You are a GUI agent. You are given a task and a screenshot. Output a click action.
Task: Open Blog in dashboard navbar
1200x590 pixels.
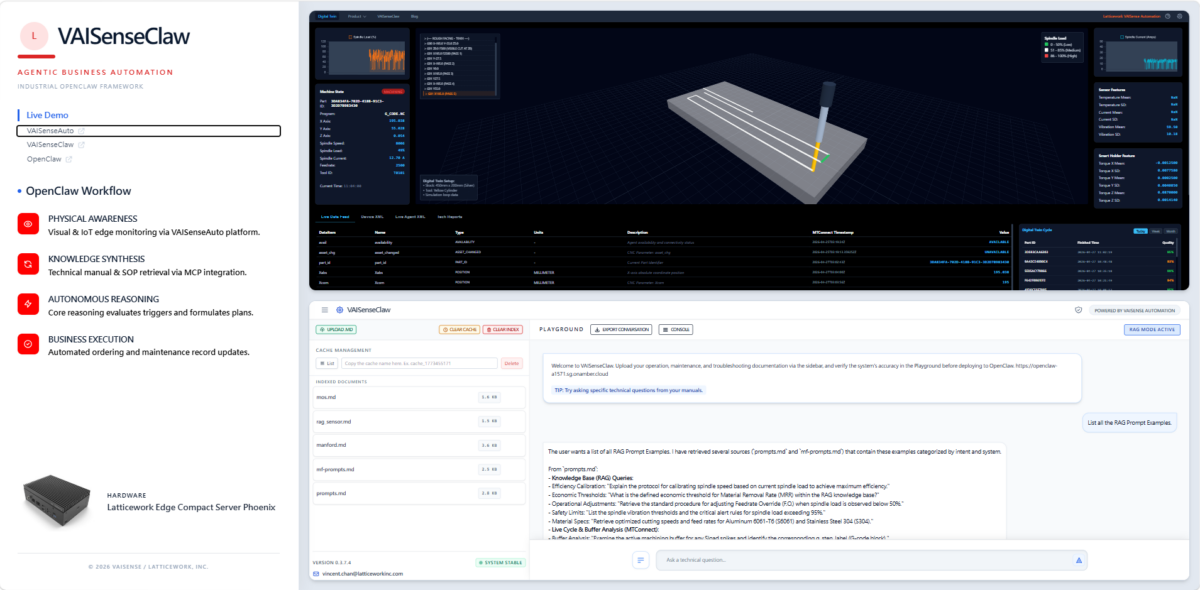(x=415, y=17)
